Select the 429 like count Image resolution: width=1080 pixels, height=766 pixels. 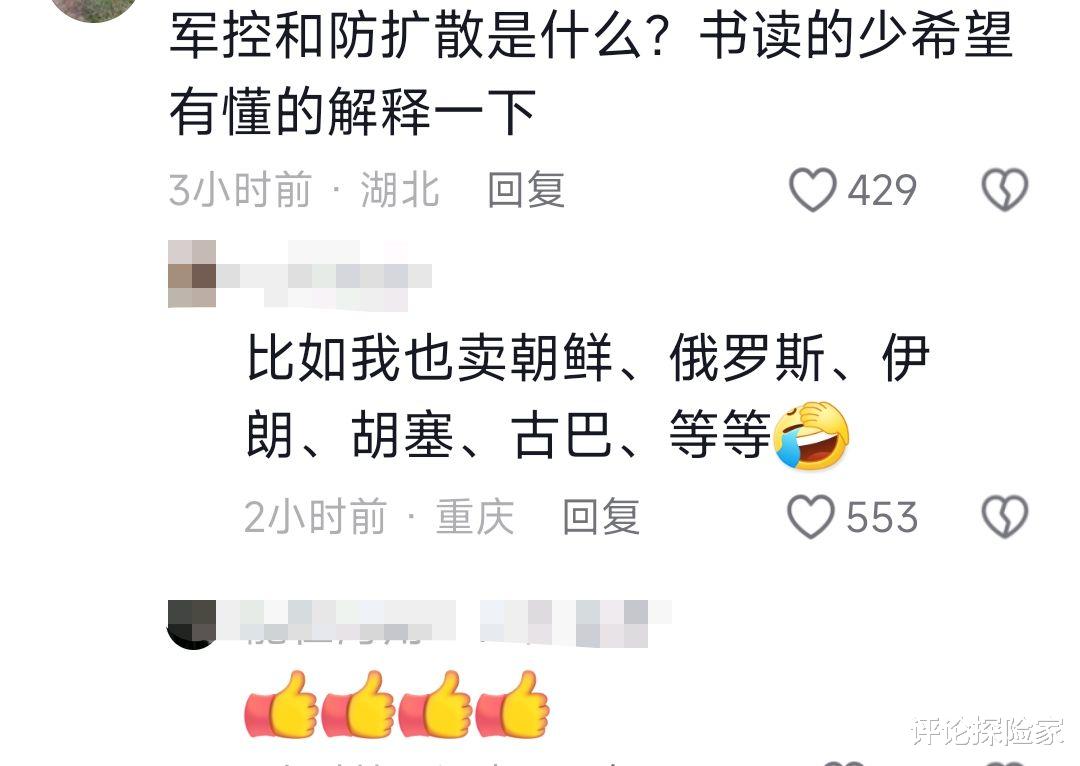pos(882,189)
